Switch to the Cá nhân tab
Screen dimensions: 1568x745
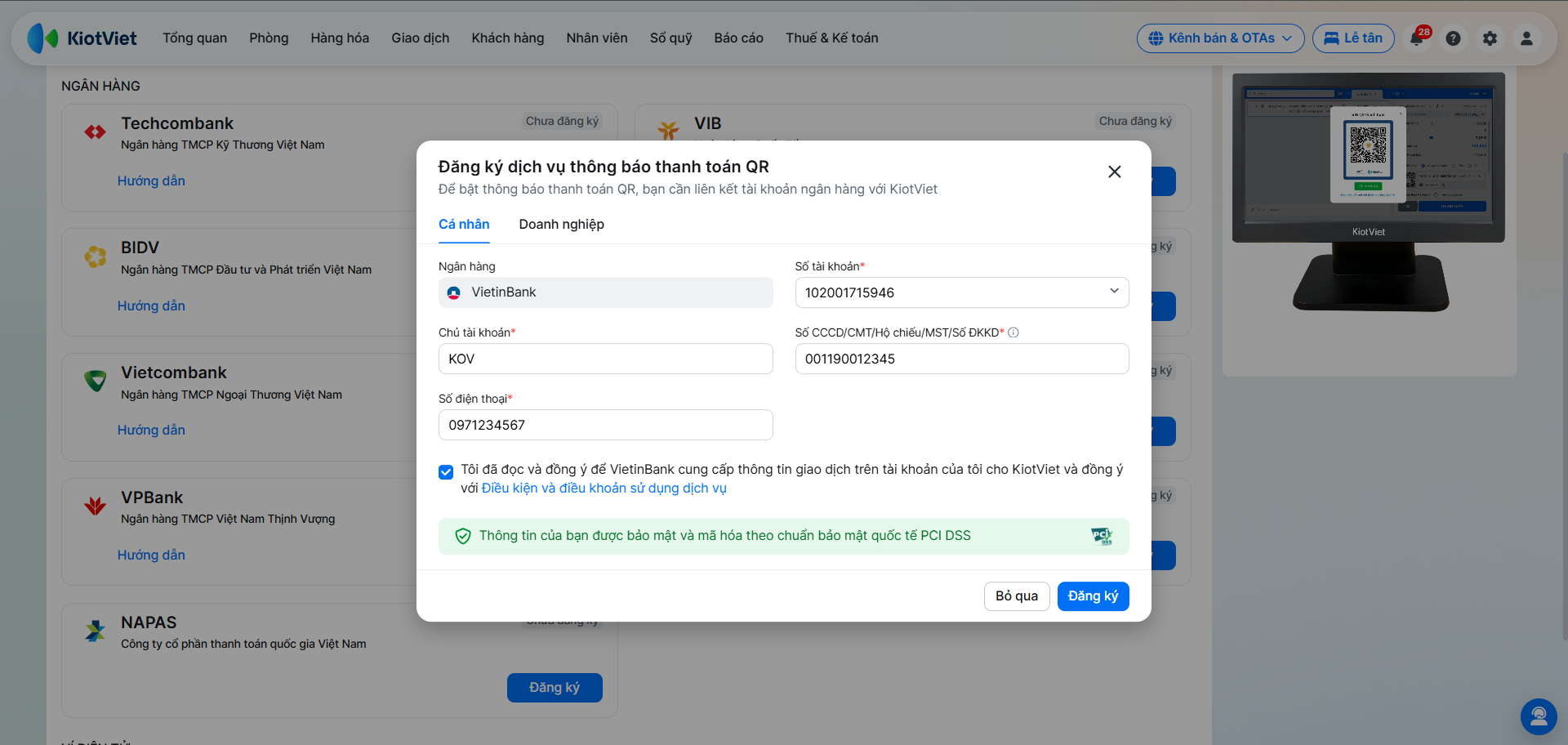pos(464,225)
